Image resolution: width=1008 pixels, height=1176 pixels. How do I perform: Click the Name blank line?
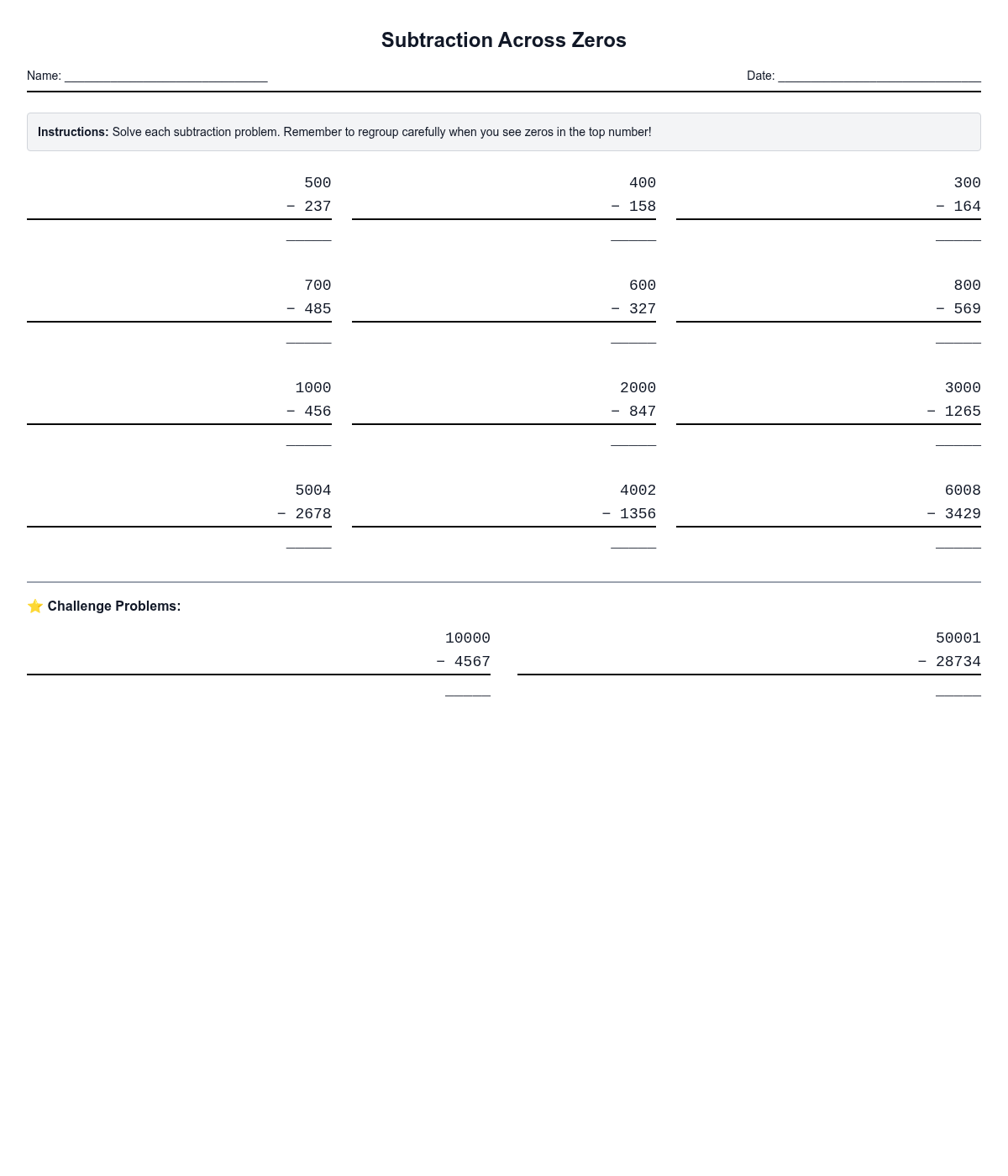click(x=165, y=76)
